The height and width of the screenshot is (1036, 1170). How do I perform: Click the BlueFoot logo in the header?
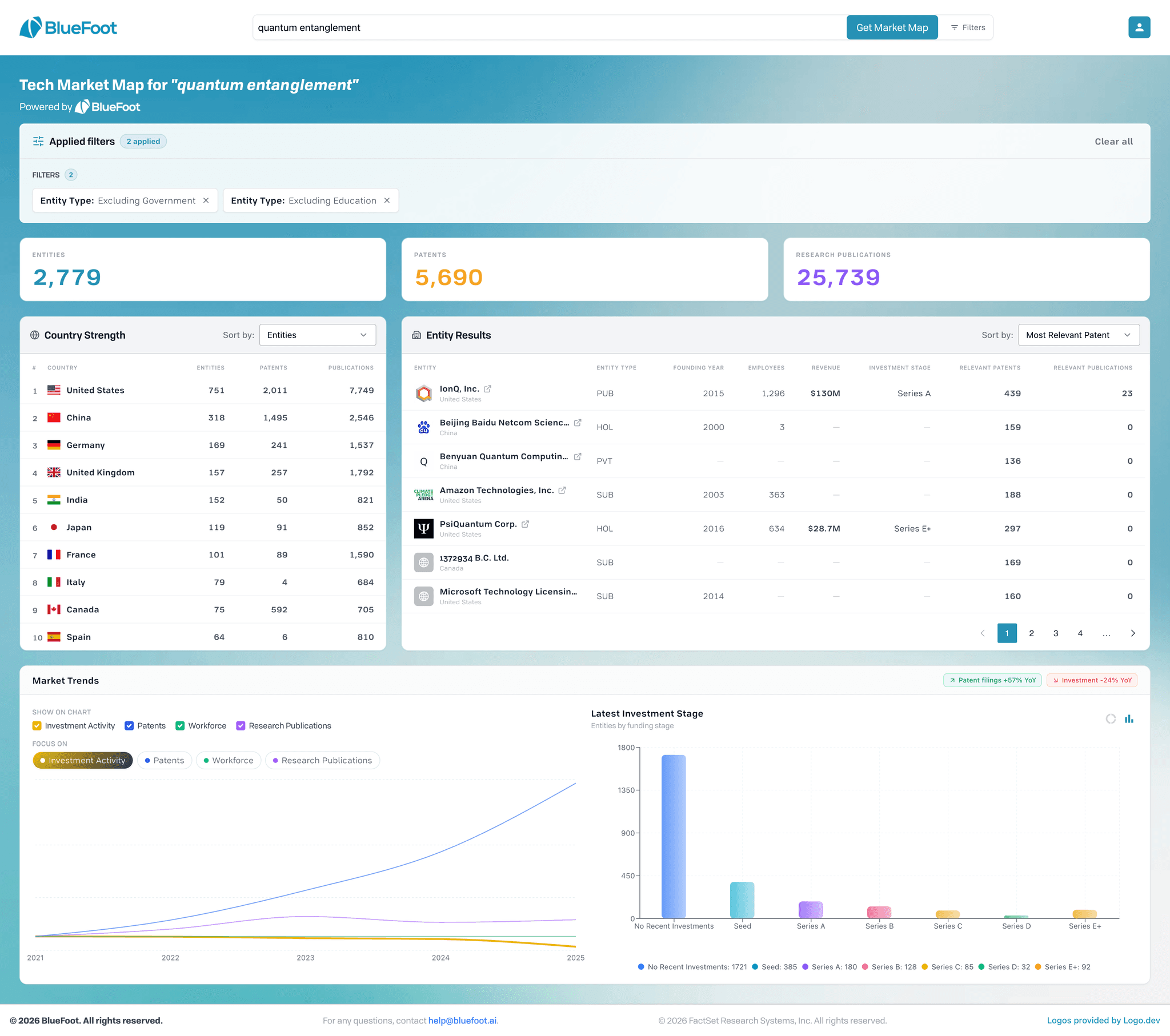click(x=68, y=27)
